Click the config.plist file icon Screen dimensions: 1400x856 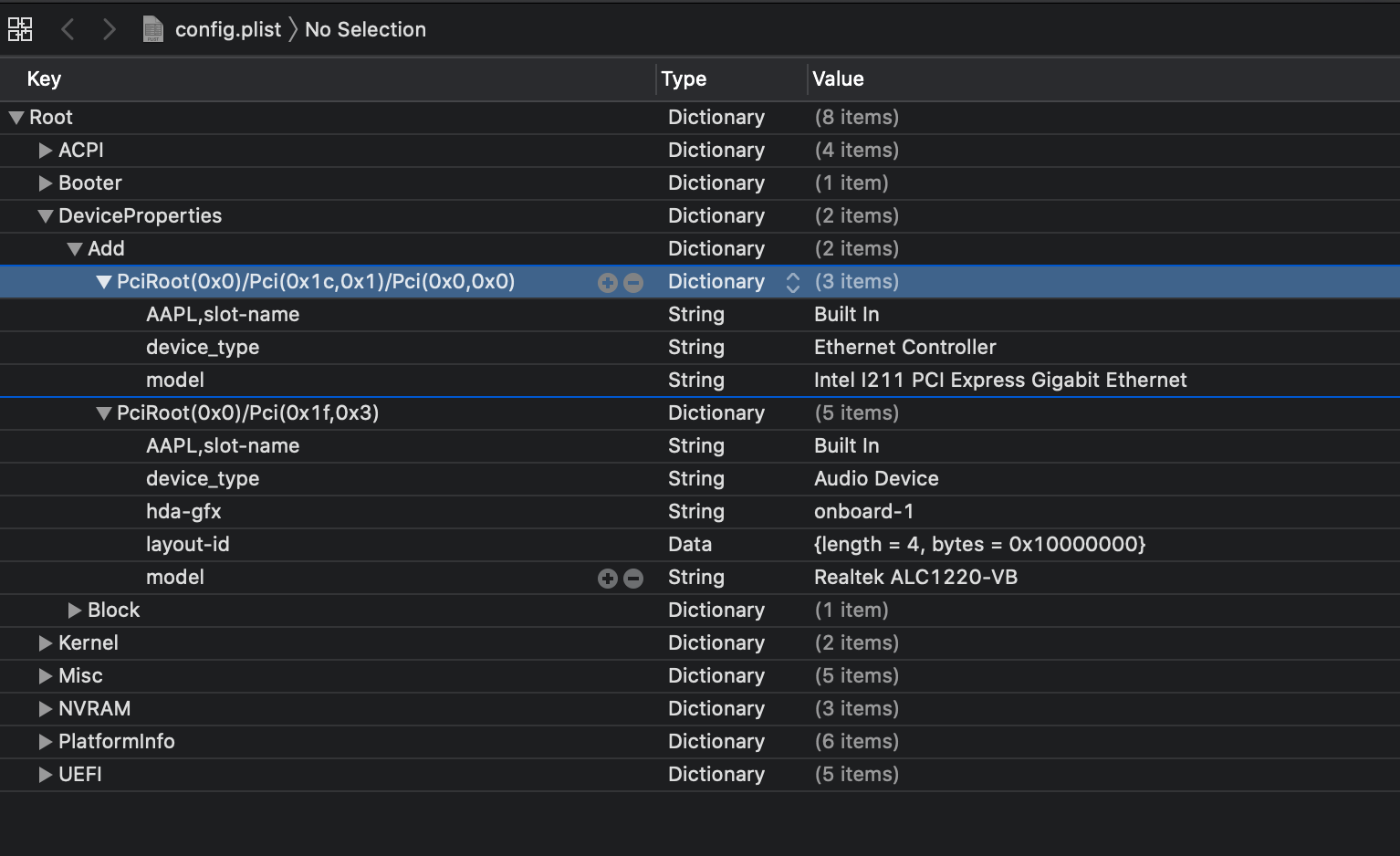[x=152, y=29]
